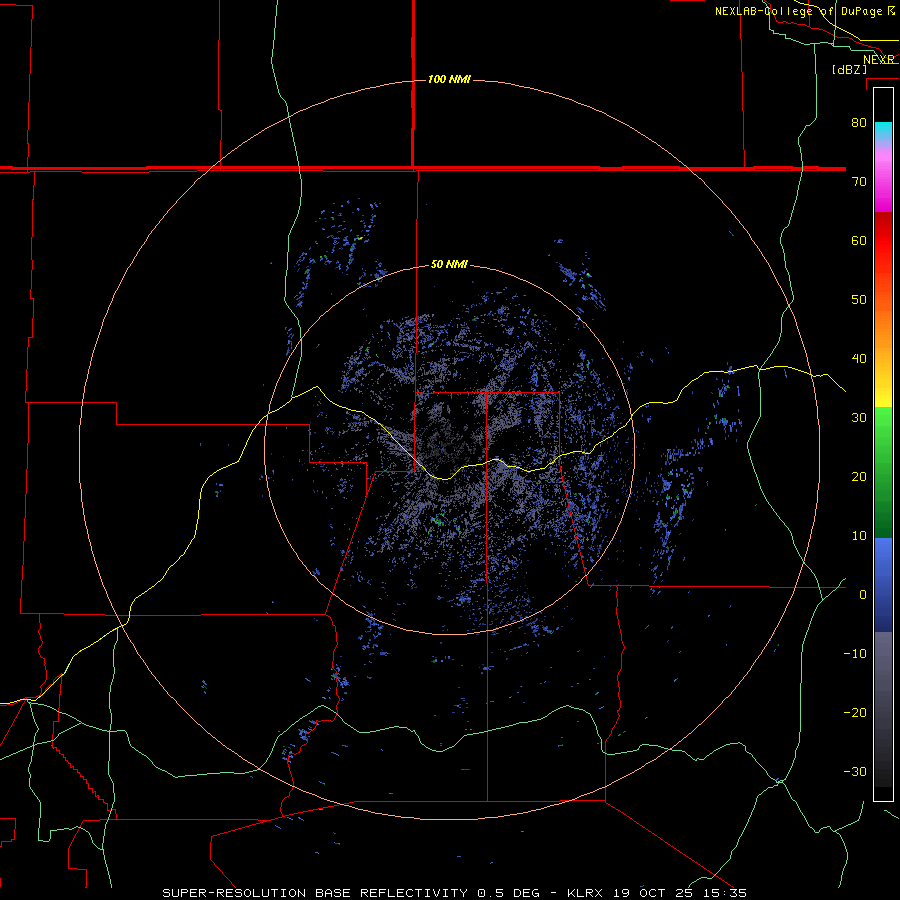Click the 10 value on the dBZ scale

859,536
